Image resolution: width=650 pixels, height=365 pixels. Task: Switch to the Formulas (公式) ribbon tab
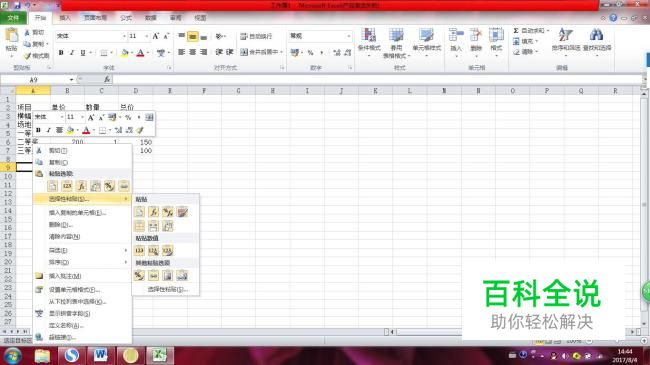(x=126, y=18)
